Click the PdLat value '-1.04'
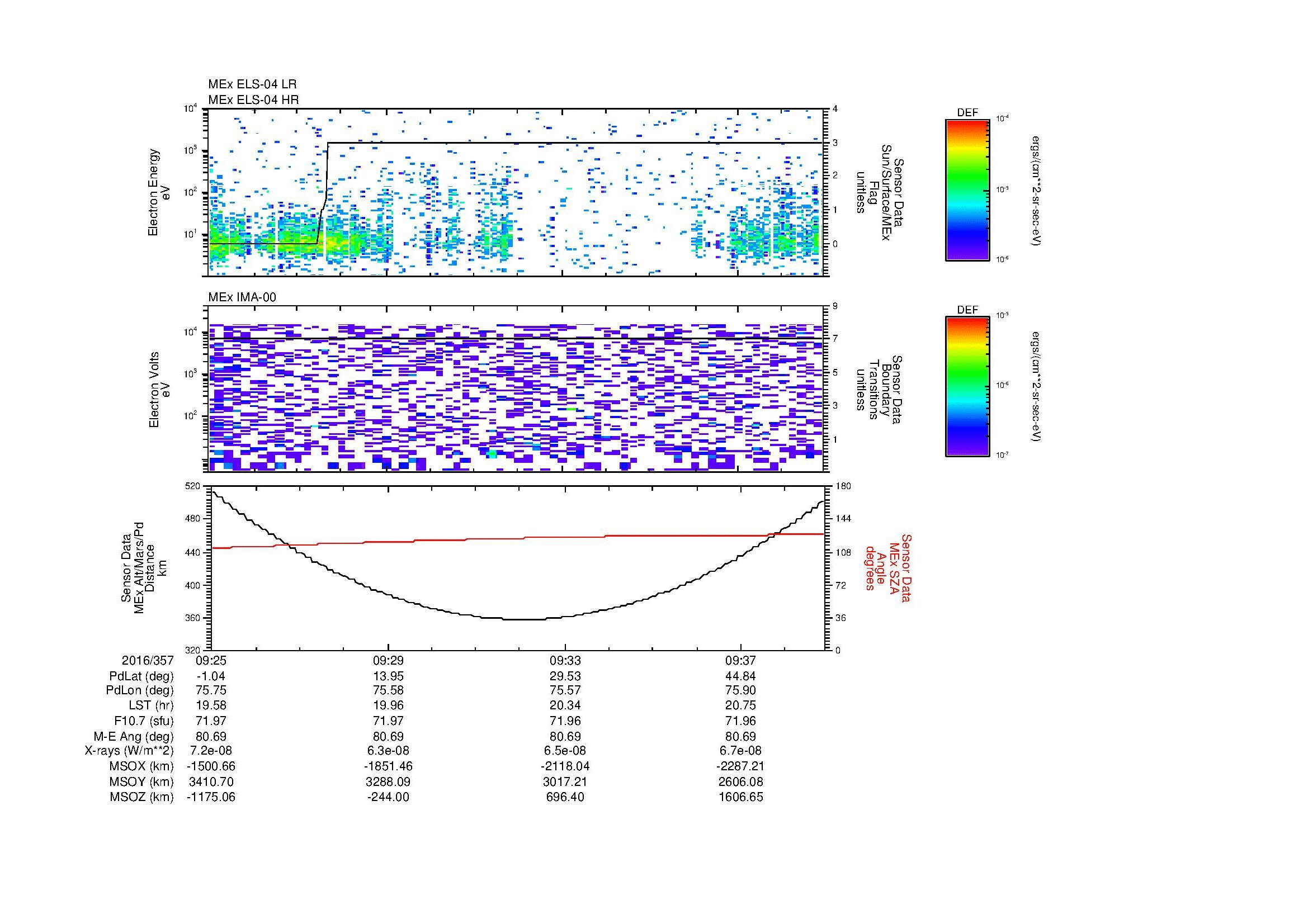Screen dimensions: 1308x924 [211, 676]
